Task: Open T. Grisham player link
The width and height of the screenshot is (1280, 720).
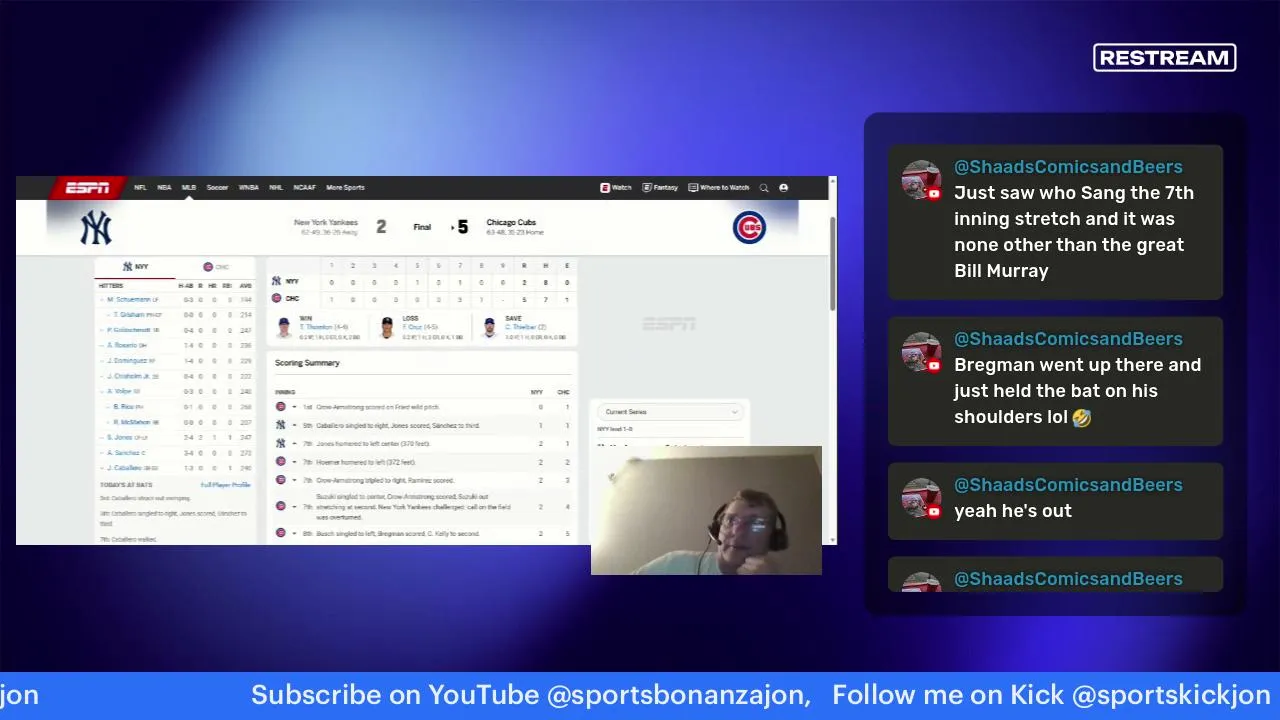Action: pos(128,315)
